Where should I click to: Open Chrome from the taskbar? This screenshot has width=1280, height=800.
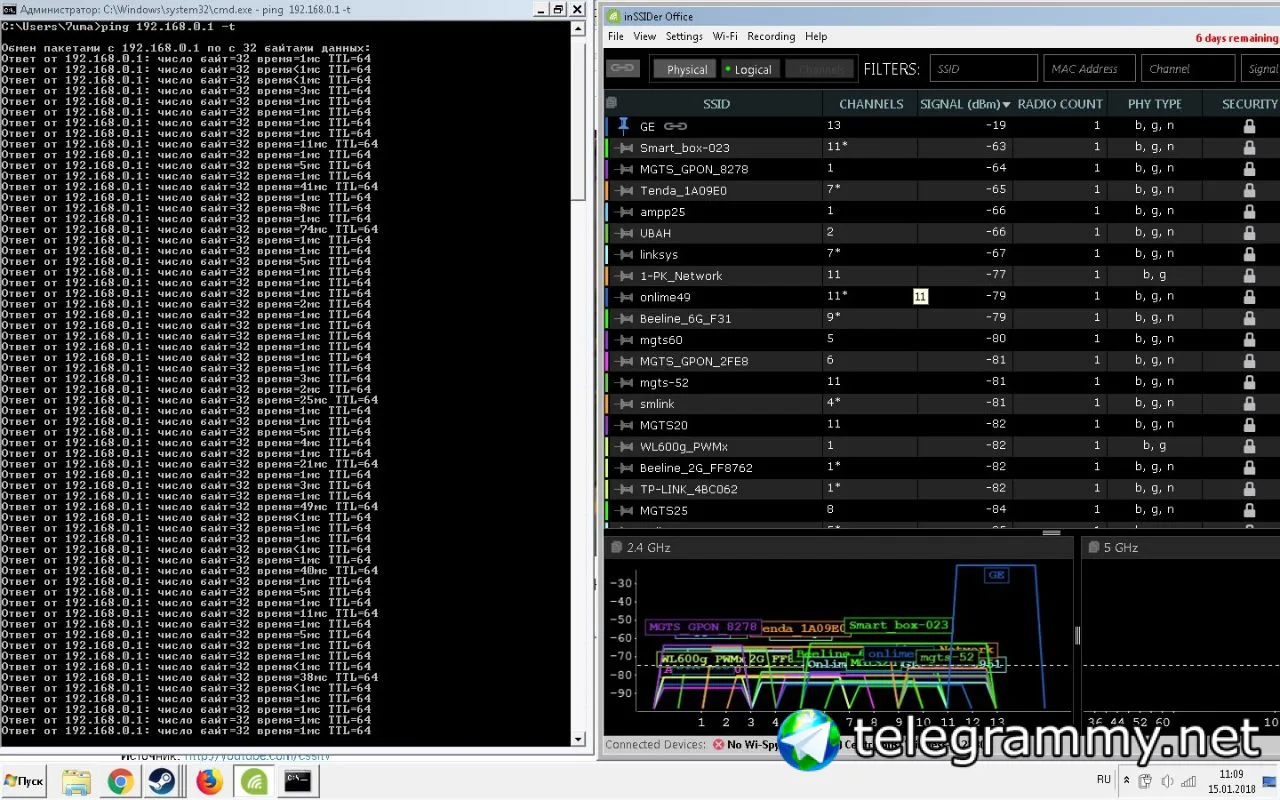120,781
